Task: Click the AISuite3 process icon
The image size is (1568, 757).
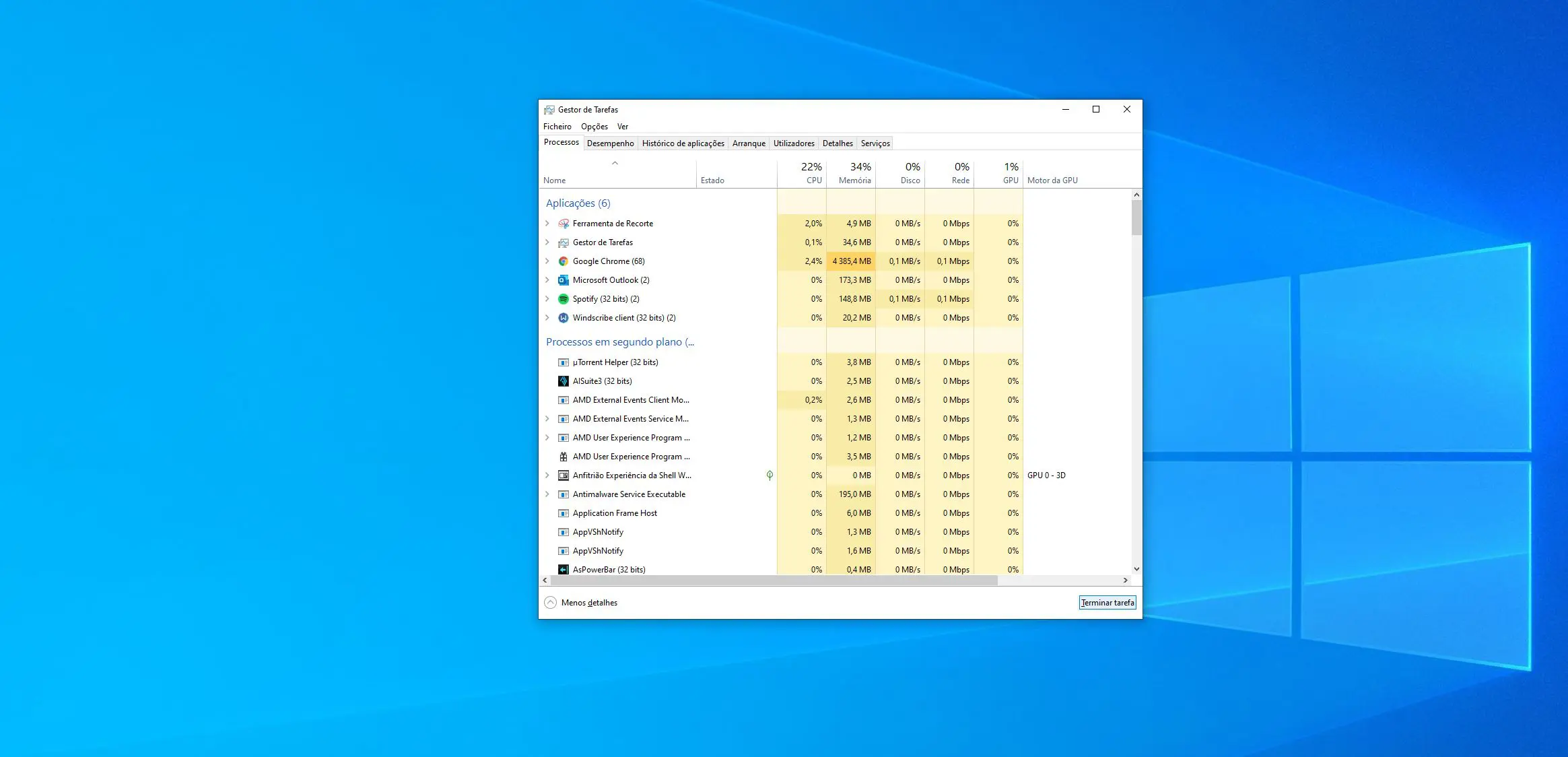Action: coord(564,381)
